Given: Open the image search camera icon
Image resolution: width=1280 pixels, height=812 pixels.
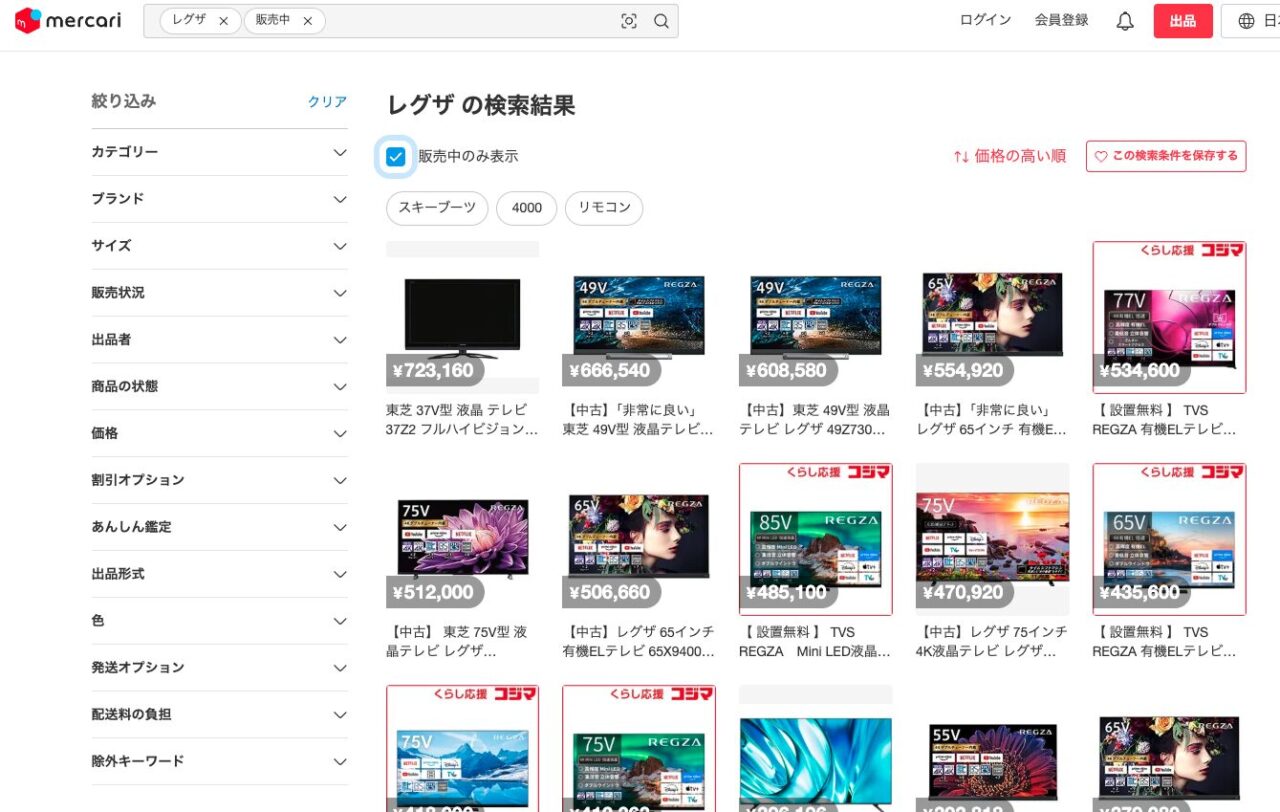Looking at the screenshot, I should pos(629,21).
